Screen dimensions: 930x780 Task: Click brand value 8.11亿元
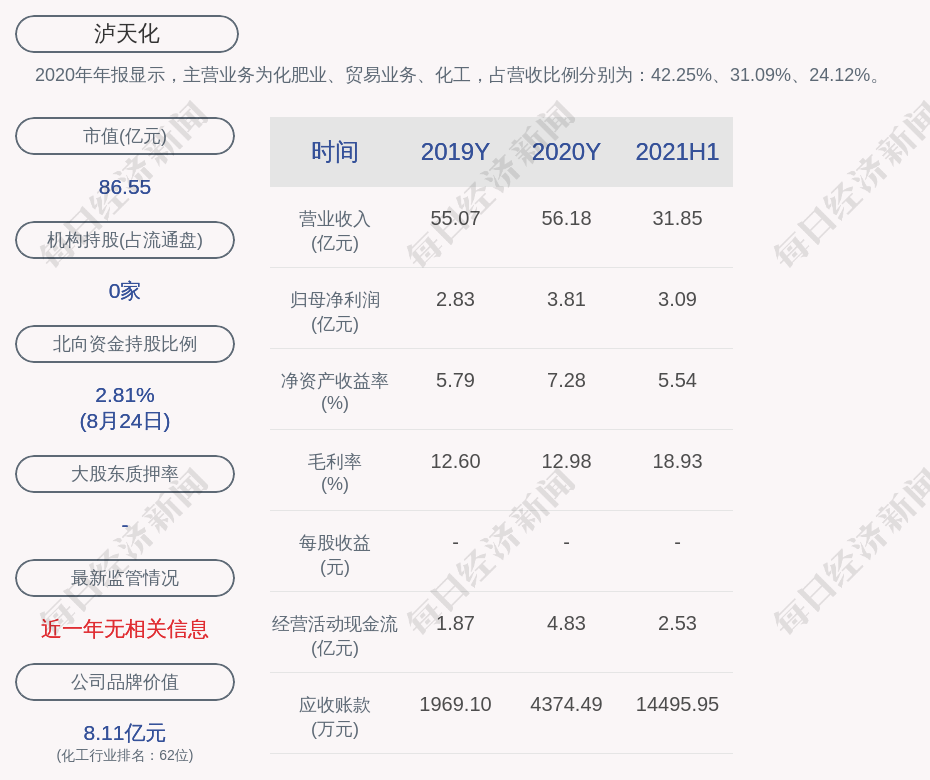(125, 733)
